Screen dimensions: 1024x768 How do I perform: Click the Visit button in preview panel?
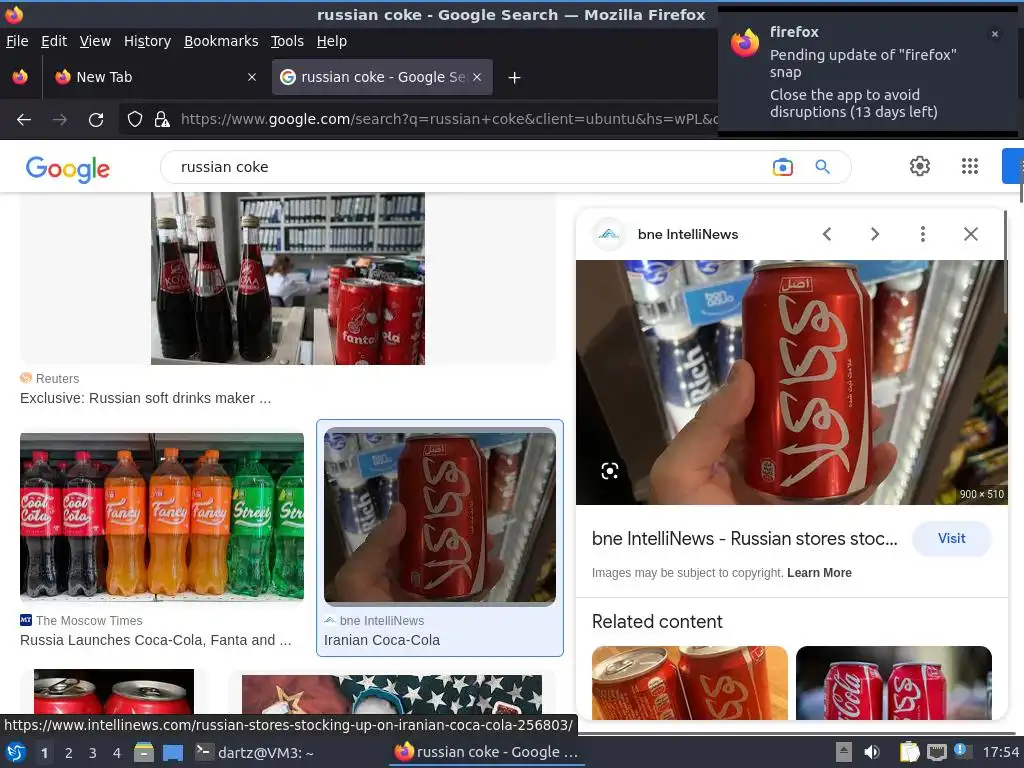pyautogui.click(x=952, y=539)
